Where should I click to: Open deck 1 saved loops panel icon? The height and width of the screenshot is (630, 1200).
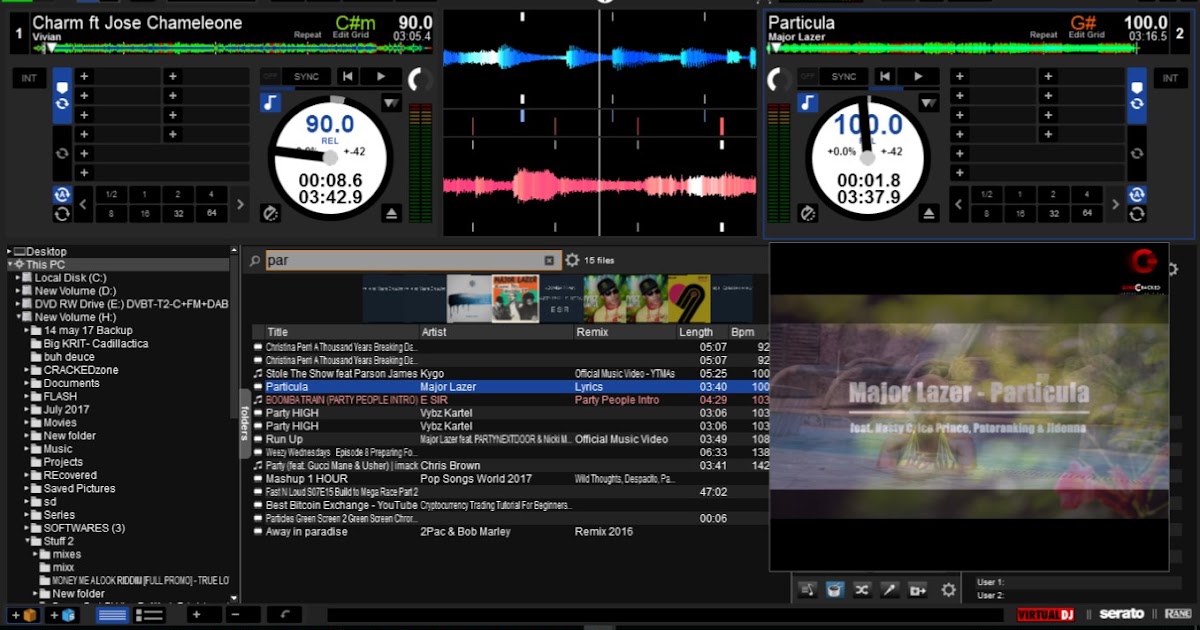click(62, 153)
